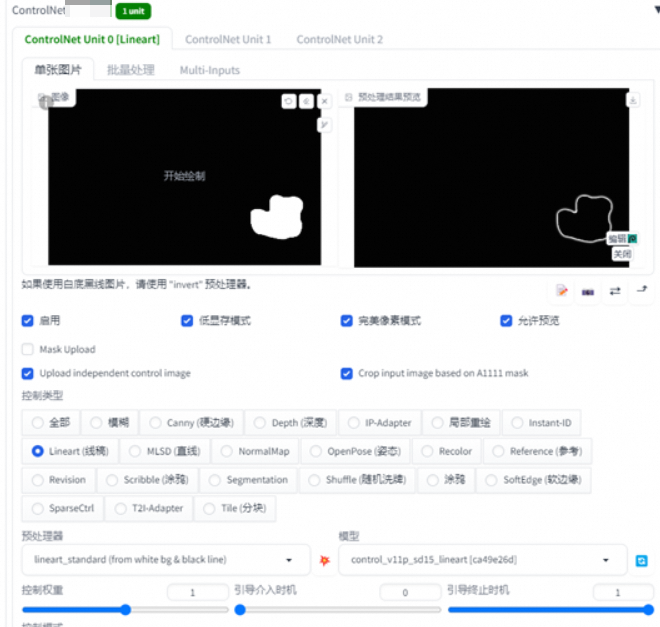The width and height of the screenshot is (660, 627).
Task: Toggle the 允许预览 checkbox
Action: 506,321
